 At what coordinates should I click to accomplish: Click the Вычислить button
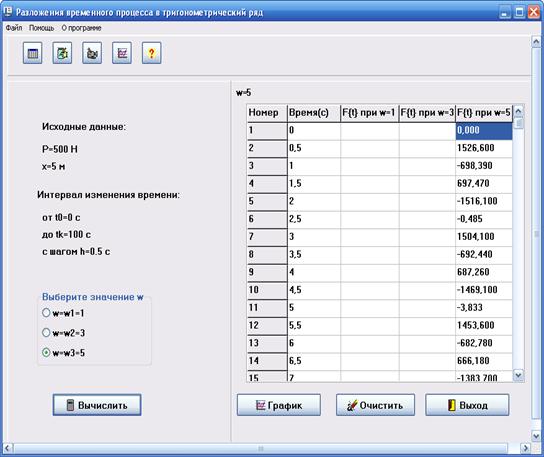pos(97,405)
